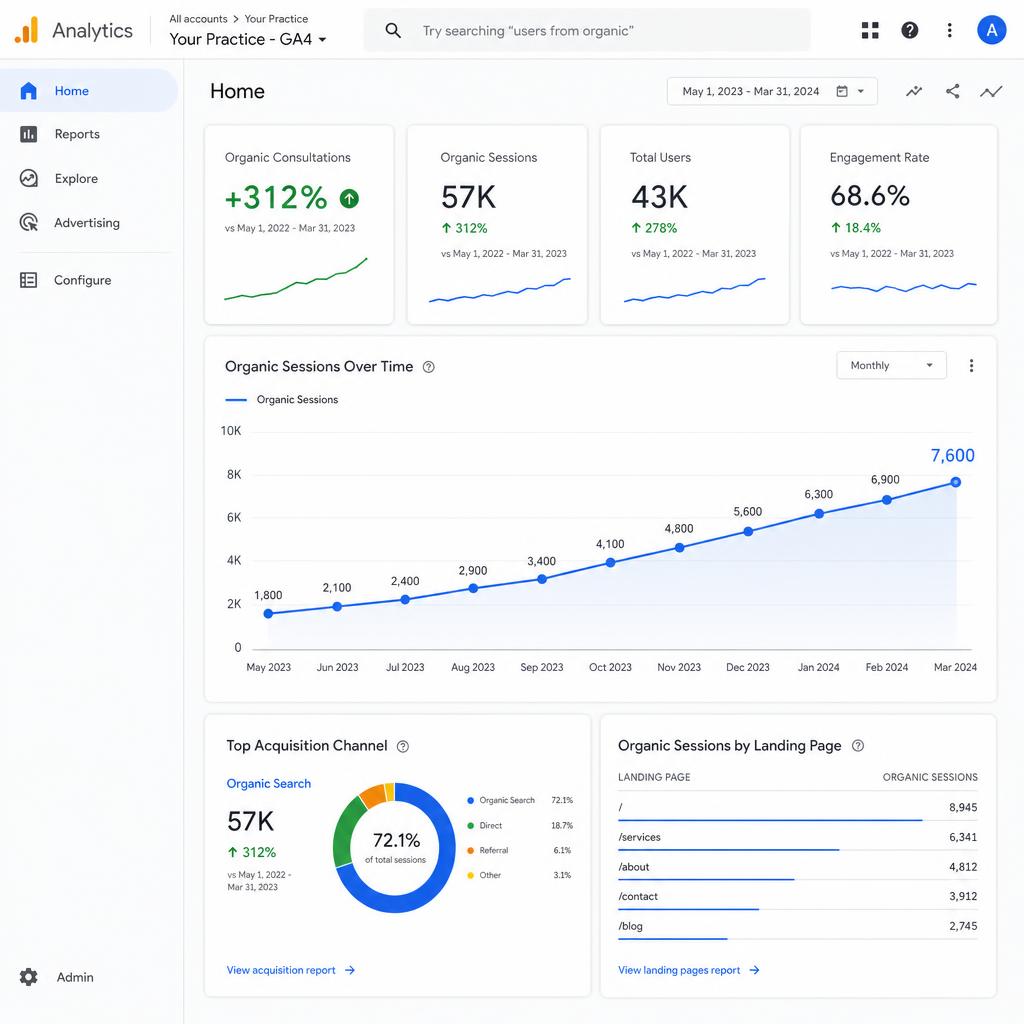The image size is (1024, 1024).
Task: Open the Explore icon in sidebar
Action: (x=28, y=178)
